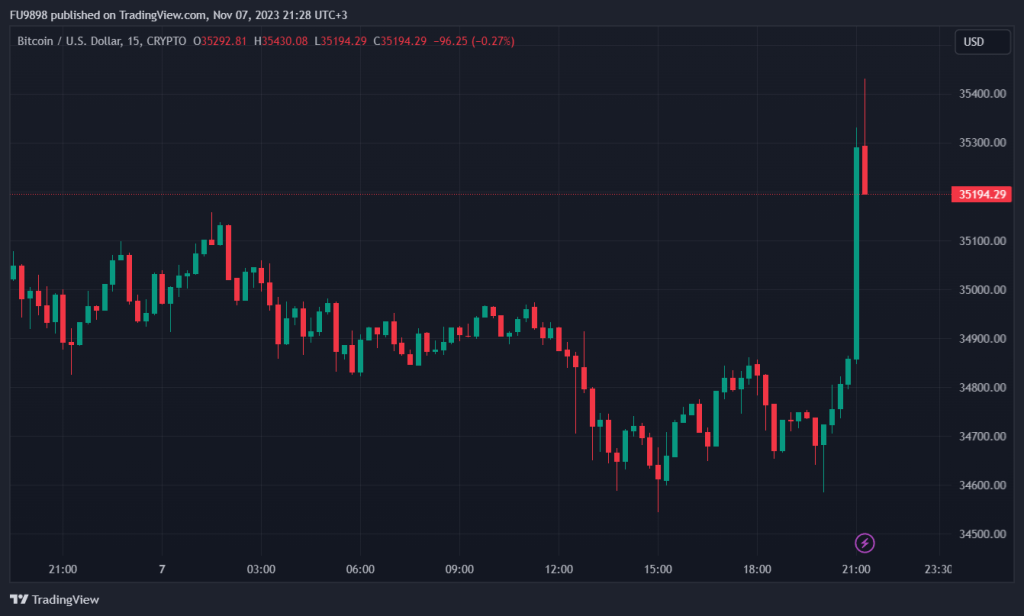Select the 15 interval label in the legend

click(133, 41)
